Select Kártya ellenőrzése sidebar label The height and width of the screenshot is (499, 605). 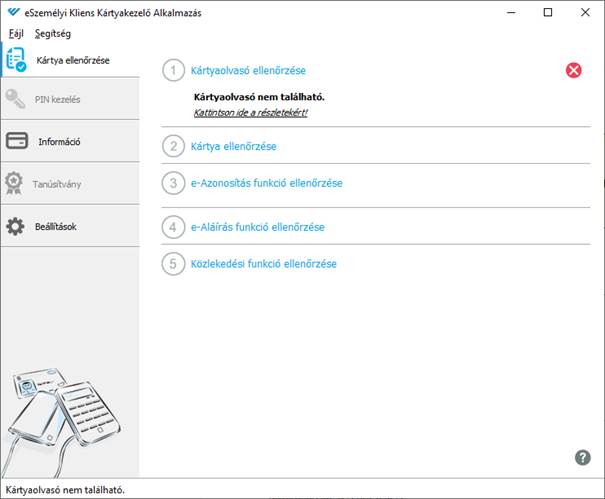point(73,60)
